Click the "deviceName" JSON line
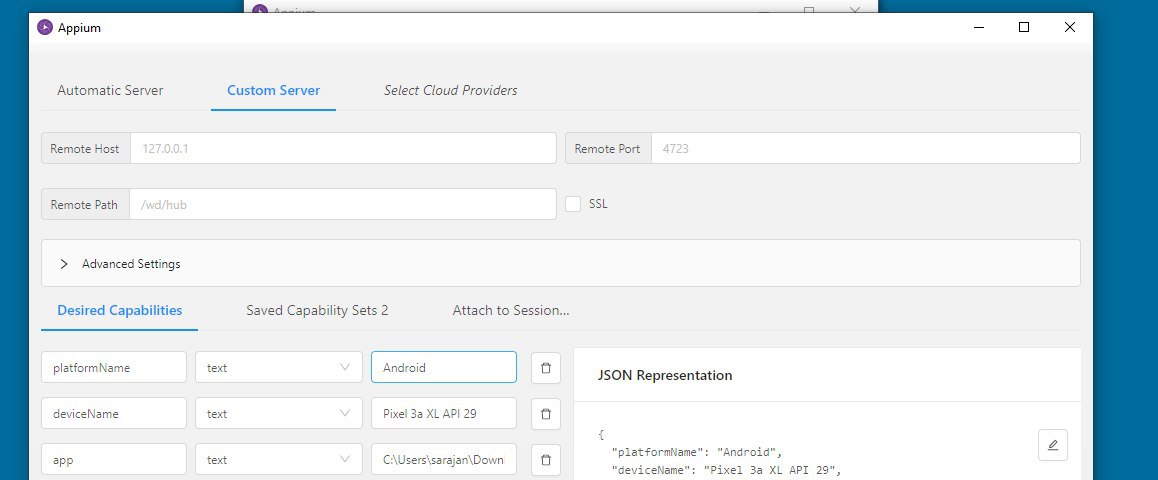The image size is (1158, 480). [727, 470]
